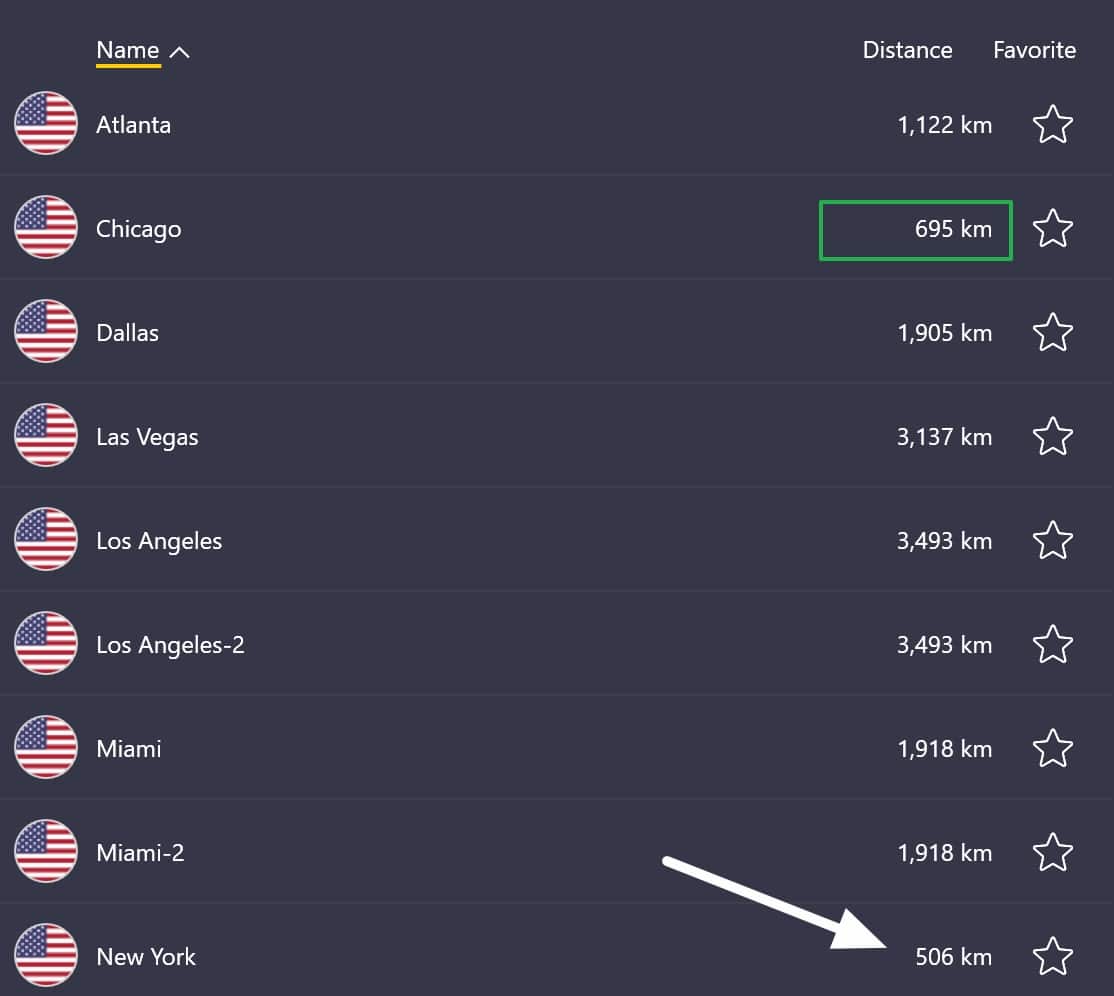Favorite the Los Angeles server with its star

point(1052,540)
